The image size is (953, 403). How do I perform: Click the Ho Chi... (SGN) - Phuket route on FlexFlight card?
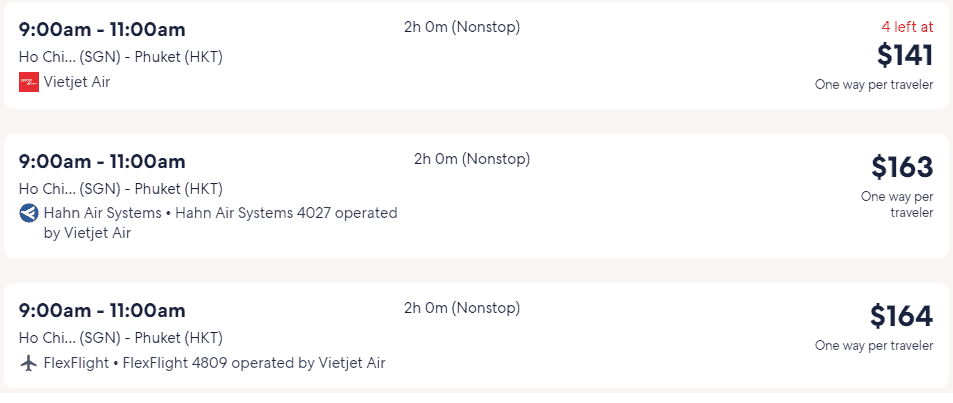pyautogui.click(x=121, y=337)
